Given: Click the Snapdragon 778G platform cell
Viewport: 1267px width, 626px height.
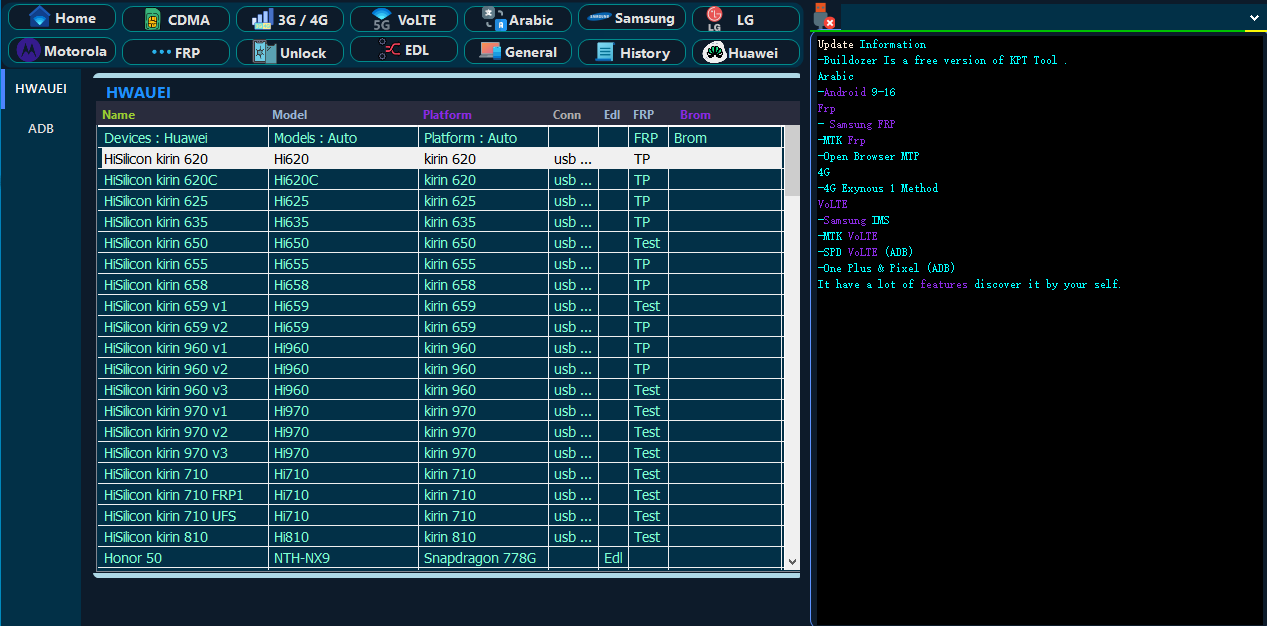Looking at the screenshot, I should pyautogui.click(x=483, y=558).
